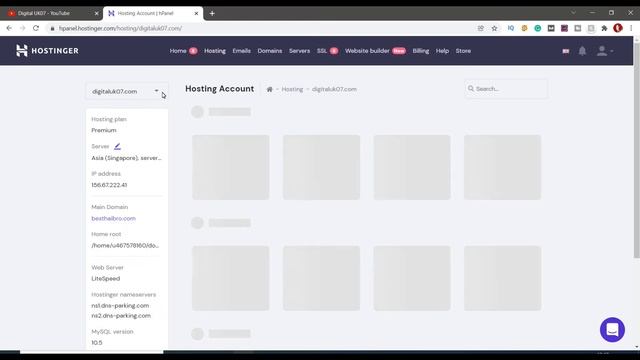Click the share page icon

pyautogui.click(x=481, y=28)
